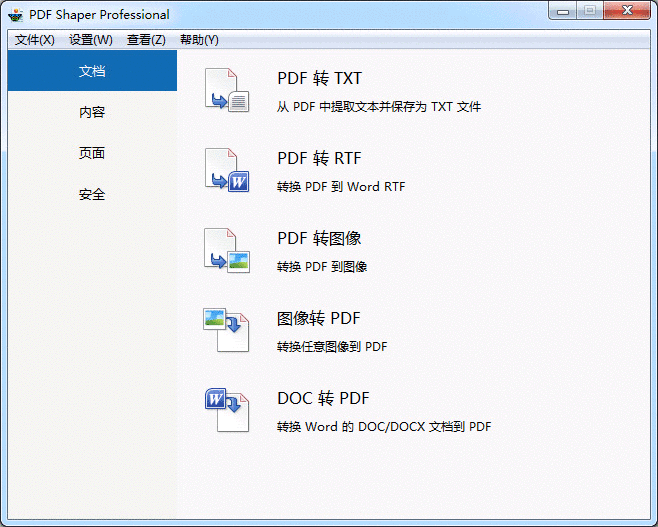Choose the 'DOC 转 PDF' title
The height and width of the screenshot is (527, 658).
click(x=323, y=398)
